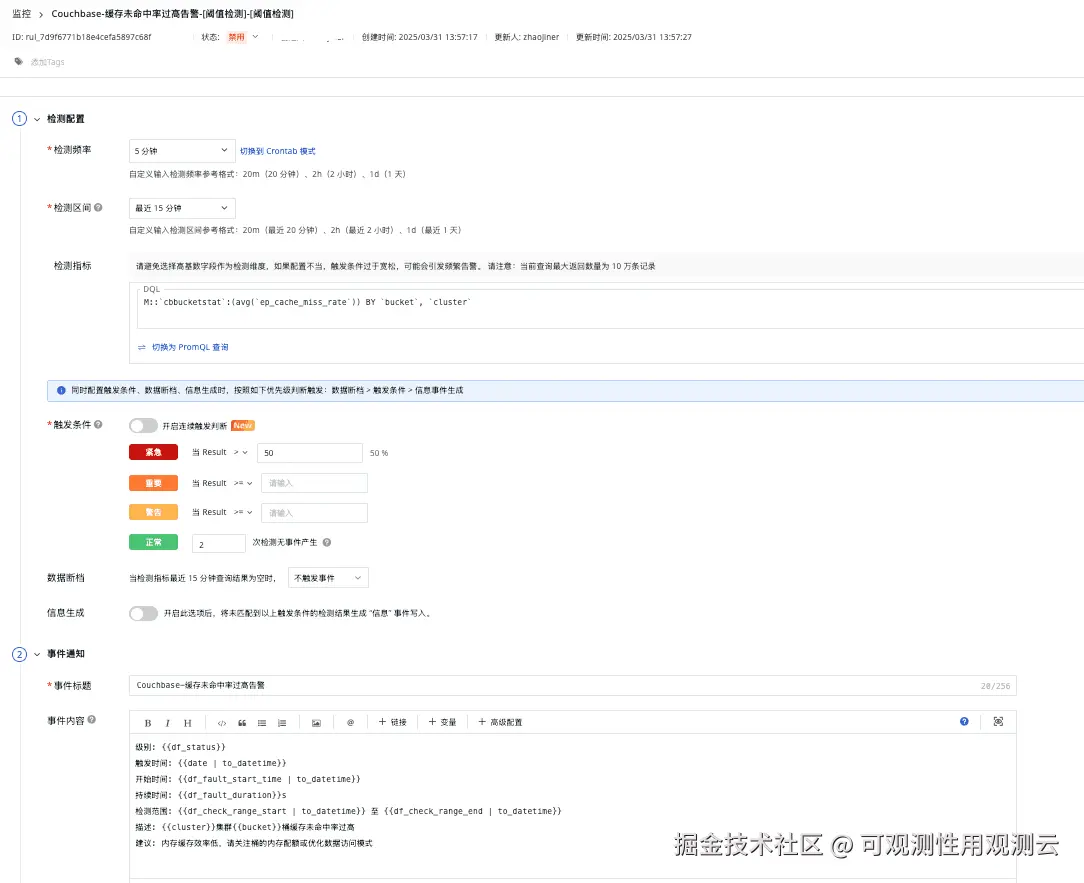Click the 紧急 threshold field containing 50
1084x883 pixels.
[310, 453]
